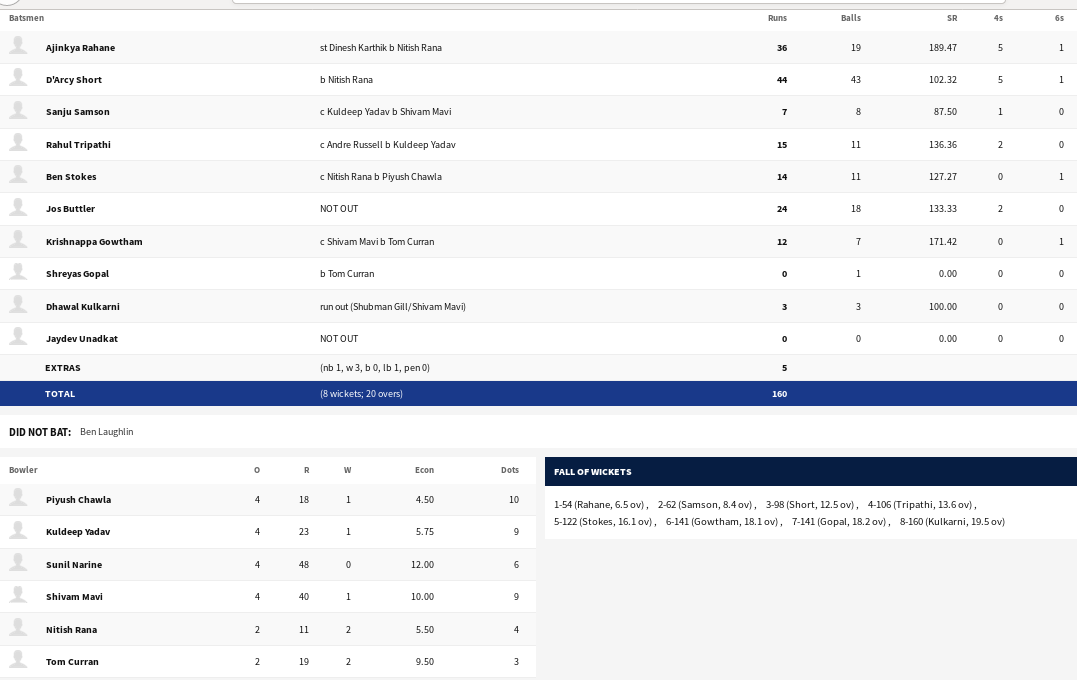Click Rahane's strike rate 189.47
Viewport: 1077px width, 680px height.
point(942,47)
